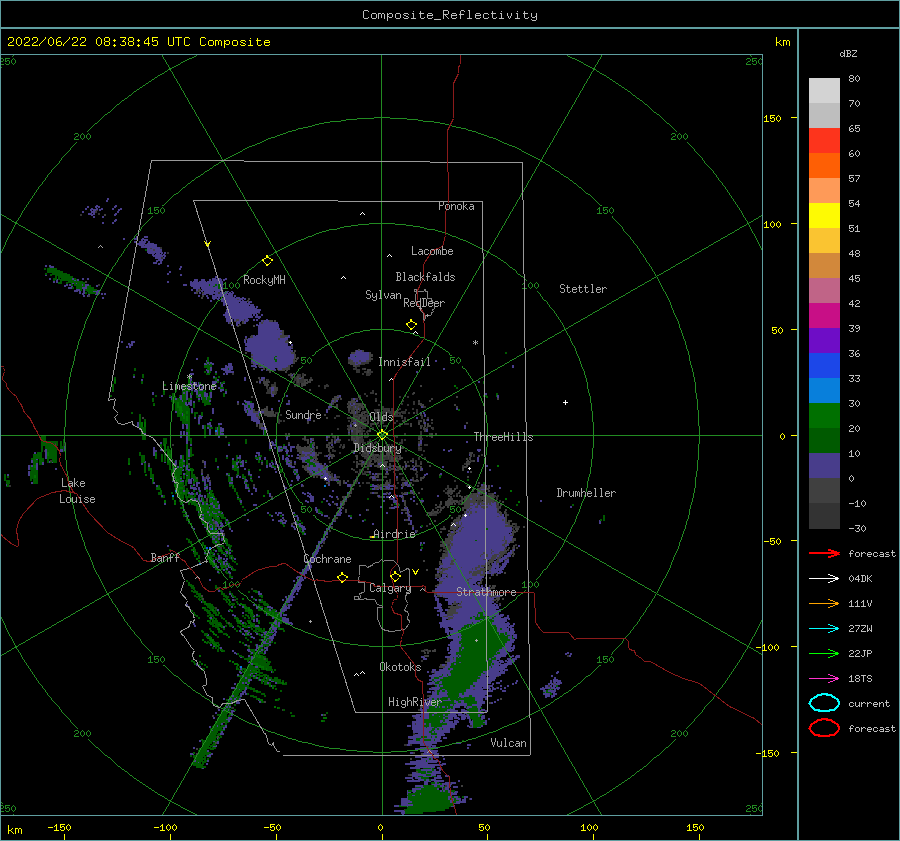Click the Sylvan label on map
900x841 pixels.
(x=383, y=295)
